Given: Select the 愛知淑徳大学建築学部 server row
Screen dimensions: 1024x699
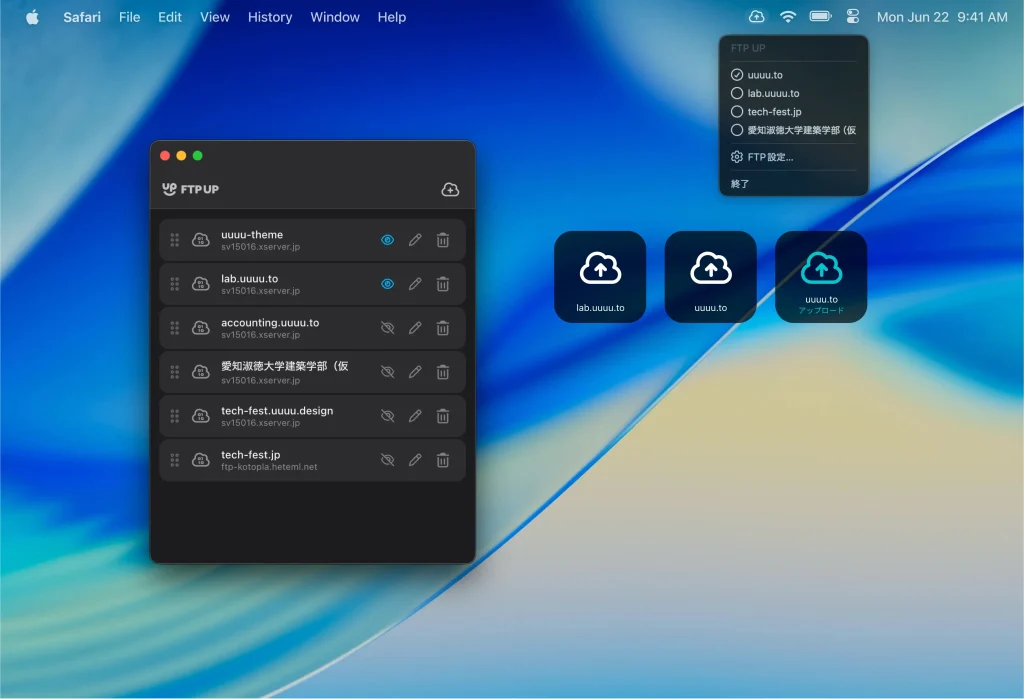Looking at the screenshot, I should click(x=285, y=372).
